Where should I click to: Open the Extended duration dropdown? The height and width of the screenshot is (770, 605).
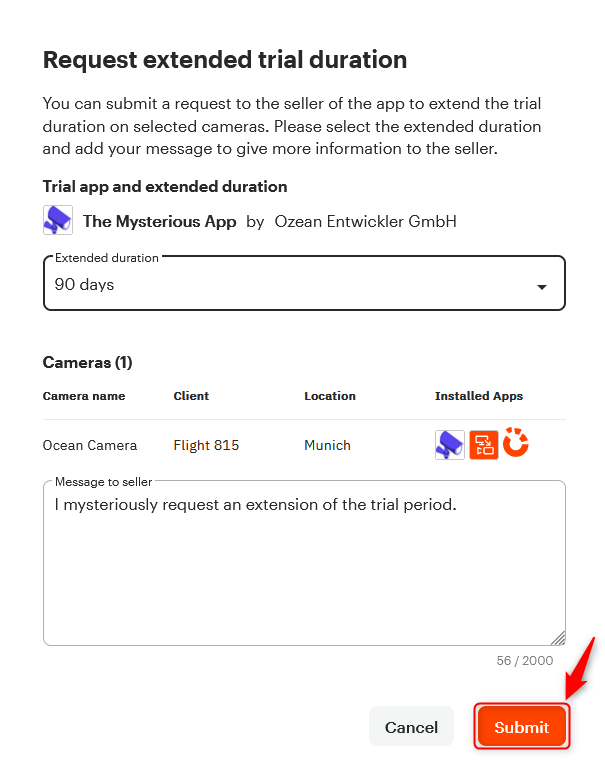pos(304,283)
